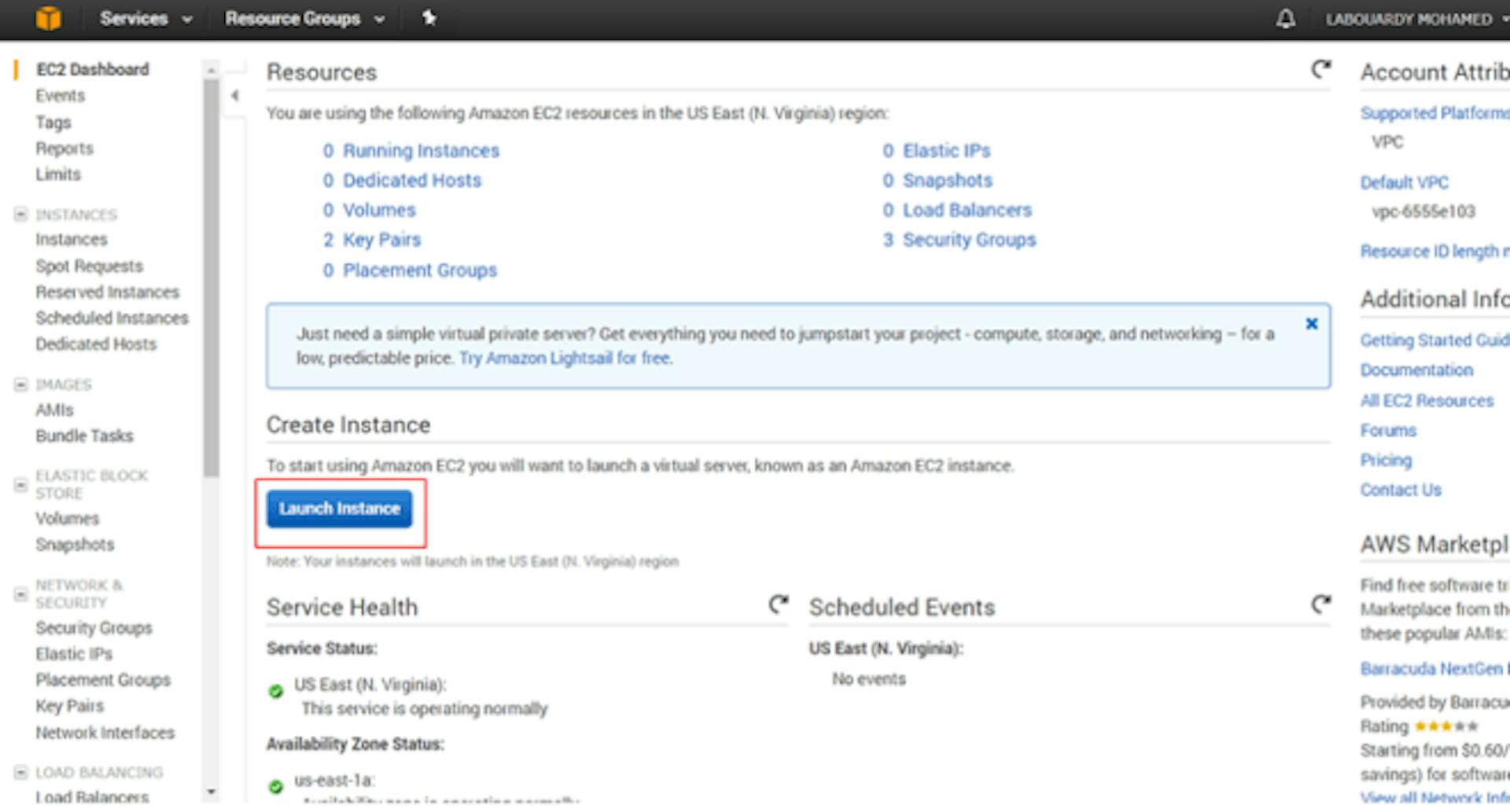1510x812 pixels.
Task: Click the AWS cube logo icon
Action: coord(48,18)
